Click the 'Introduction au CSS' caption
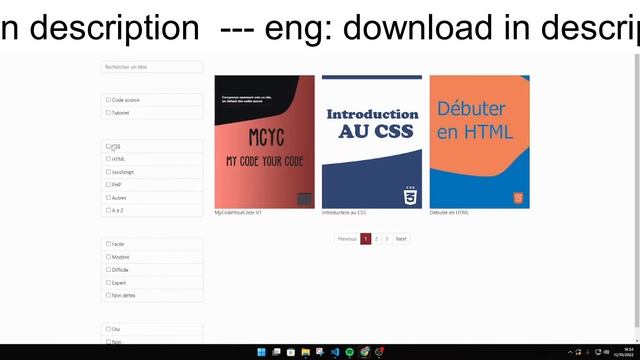Image resolution: width=640 pixels, height=360 pixels. 344,213
